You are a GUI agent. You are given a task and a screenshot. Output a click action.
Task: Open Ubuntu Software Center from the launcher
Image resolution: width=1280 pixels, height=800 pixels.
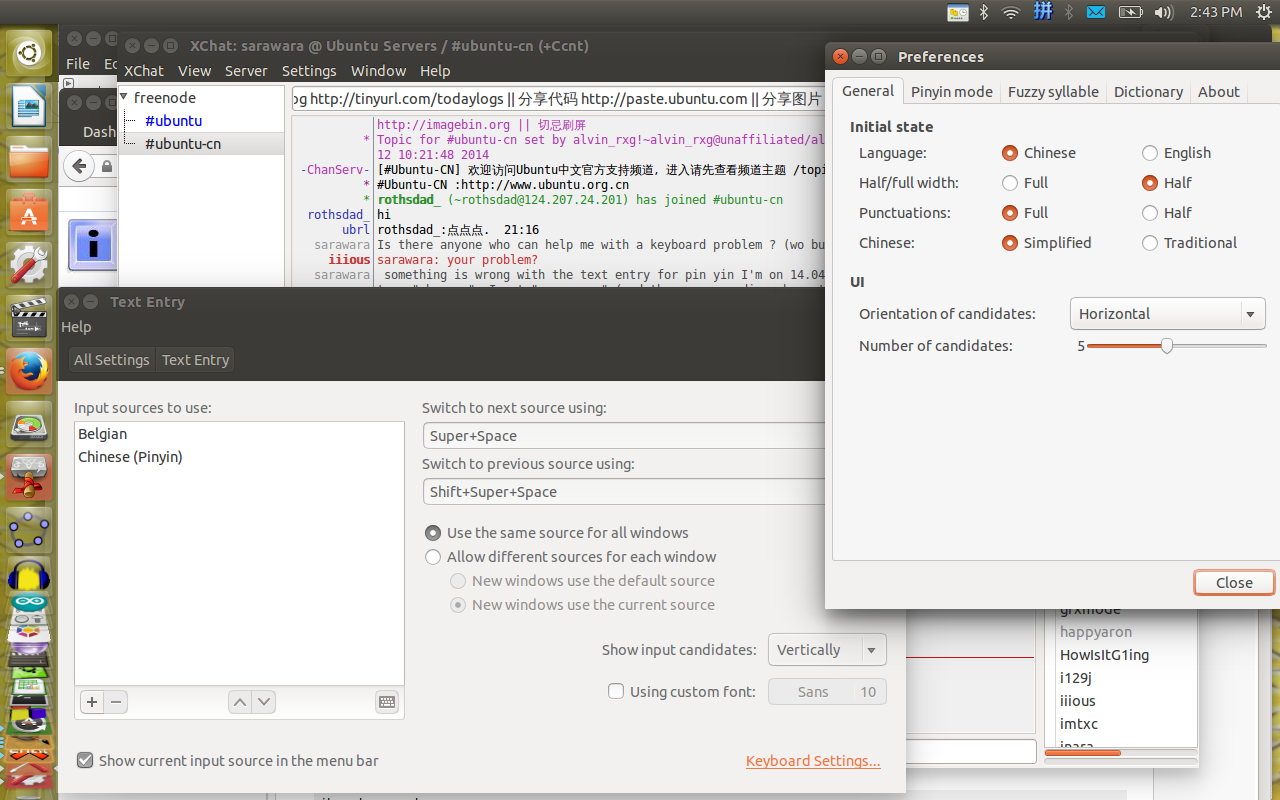pos(29,212)
